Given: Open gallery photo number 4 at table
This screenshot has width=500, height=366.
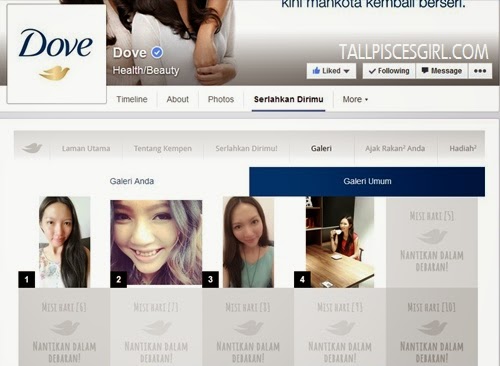Looking at the screenshot, I should point(340,242).
